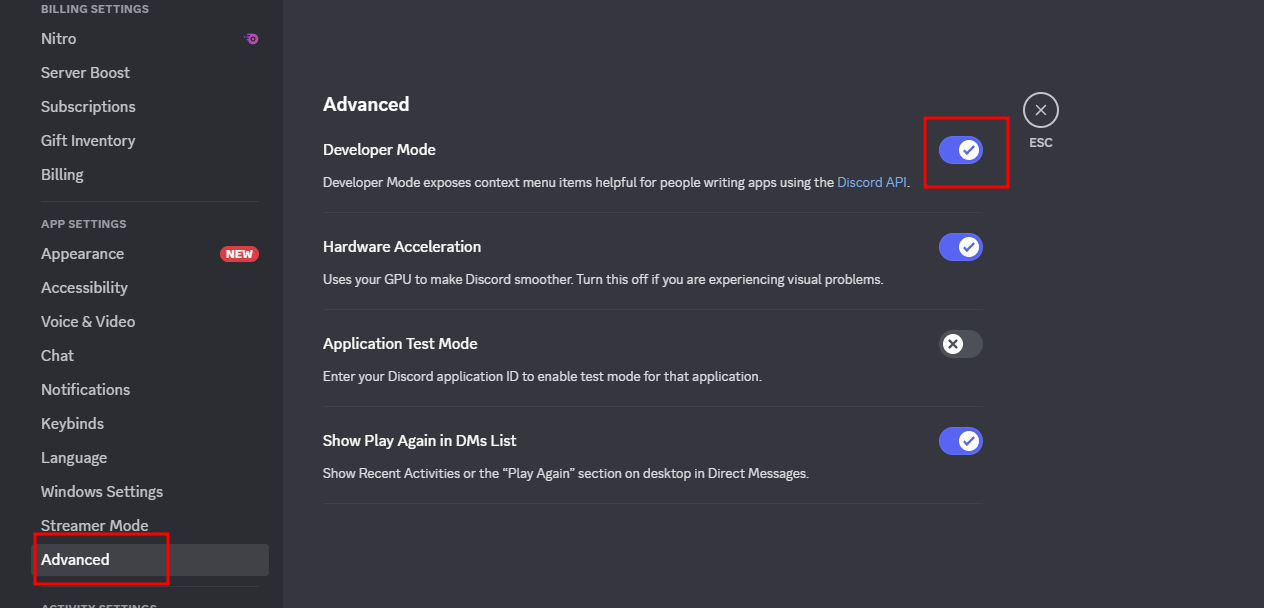Screen dimensions: 1264x608
Task: Open Notifications settings
Action: pos(150,390)
